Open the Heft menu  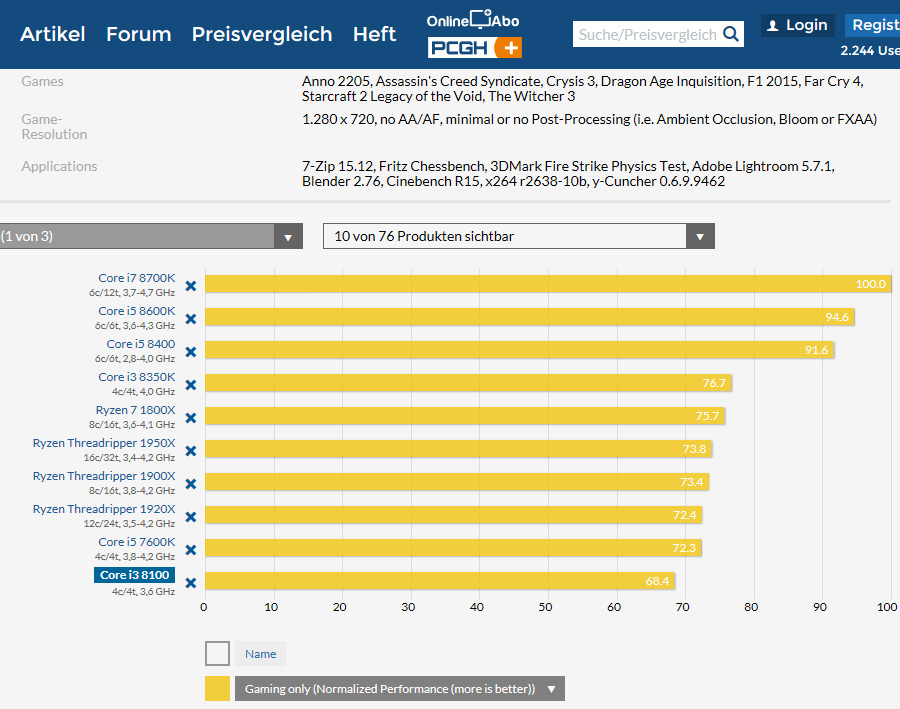tap(374, 34)
